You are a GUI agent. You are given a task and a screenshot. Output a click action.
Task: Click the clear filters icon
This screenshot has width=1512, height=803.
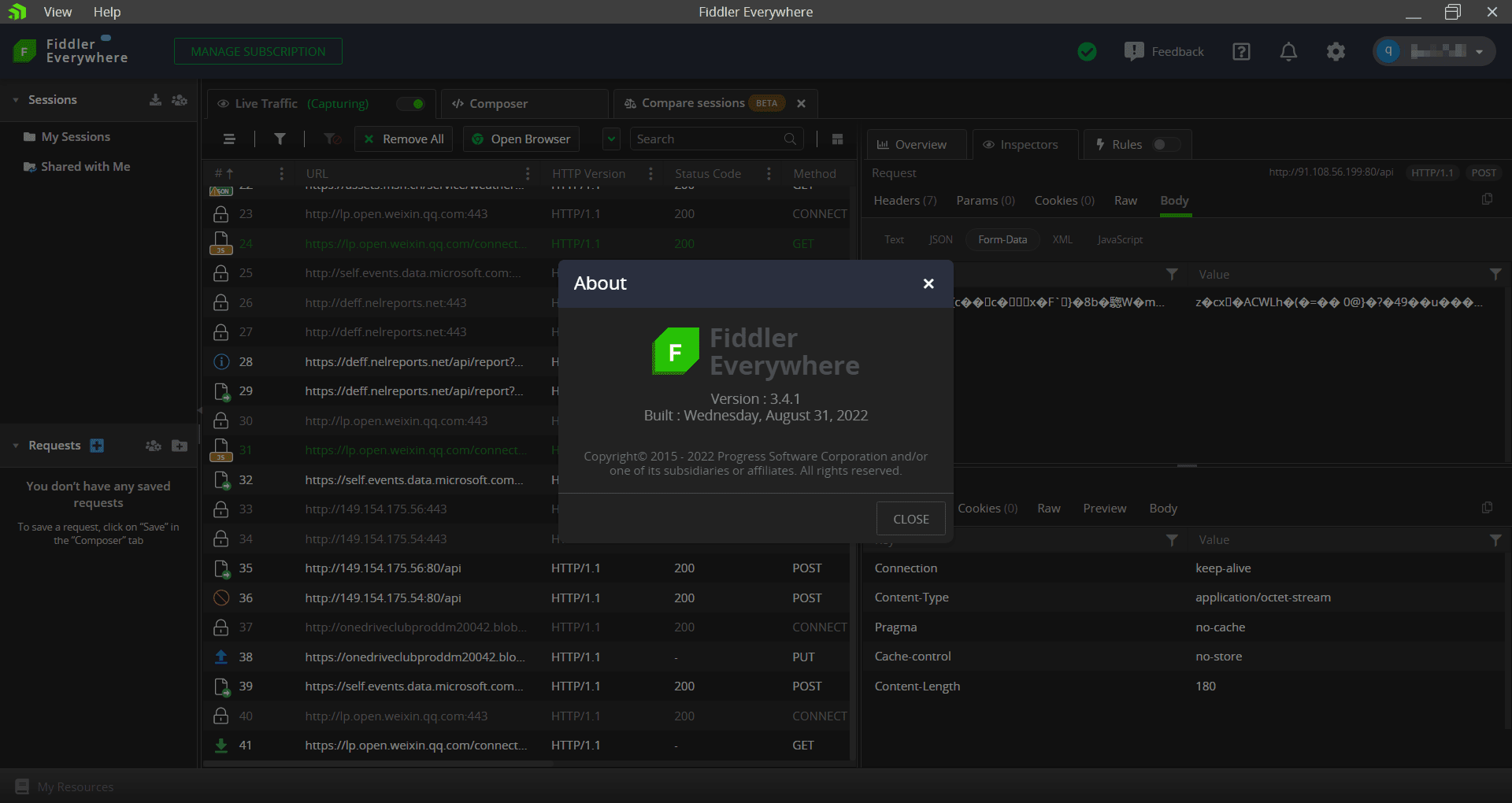click(x=332, y=139)
